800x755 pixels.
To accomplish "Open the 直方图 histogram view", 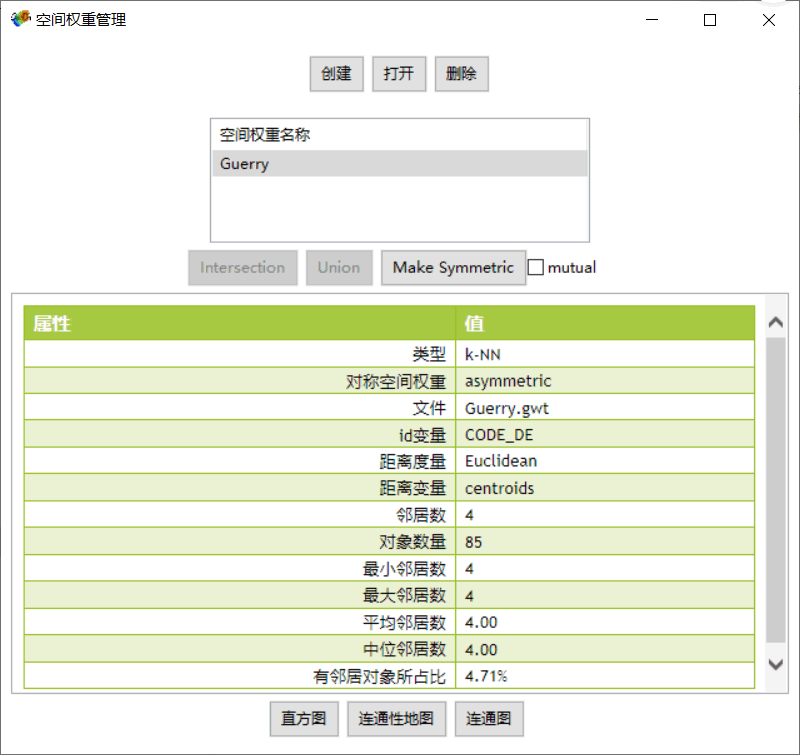I will [x=304, y=719].
